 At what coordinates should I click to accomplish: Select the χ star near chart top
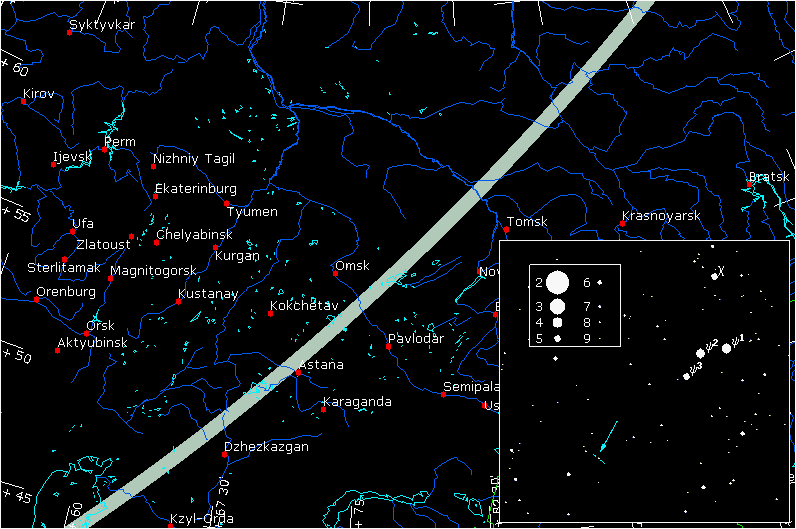714,276
